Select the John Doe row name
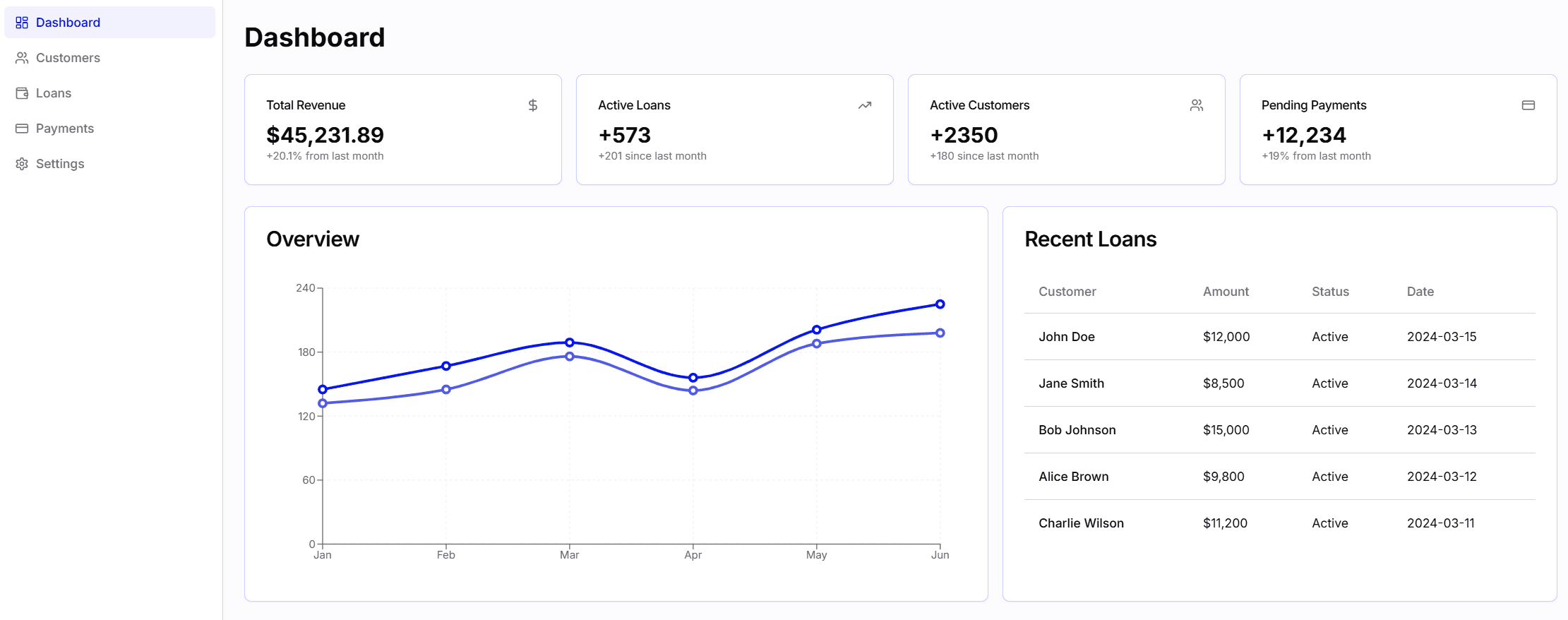Viewport: 1568px width, 620px height. [x=1067, y=337]
